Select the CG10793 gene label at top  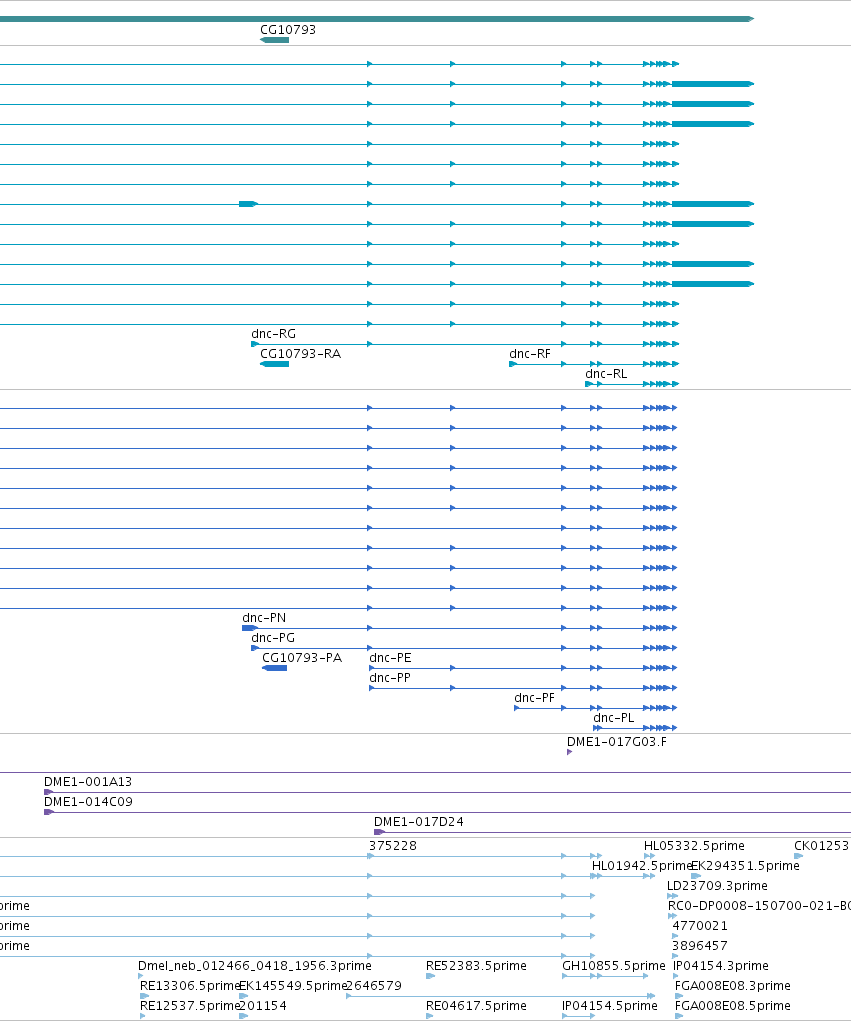(288, 30)
